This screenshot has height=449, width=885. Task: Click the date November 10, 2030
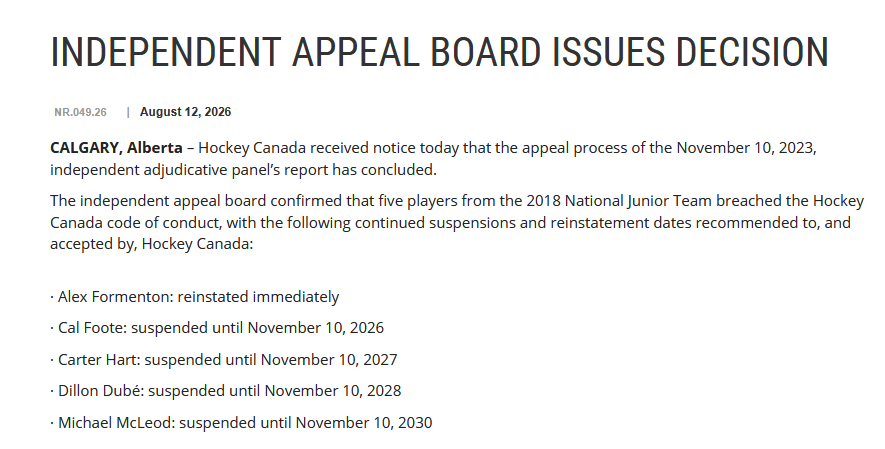point(364,422)
